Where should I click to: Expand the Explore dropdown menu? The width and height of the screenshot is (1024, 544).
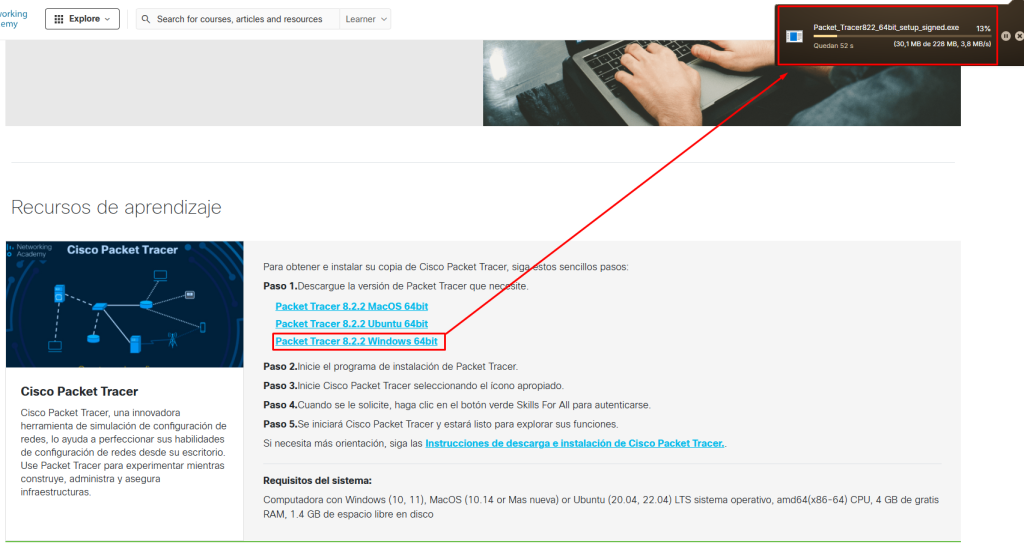82,19
